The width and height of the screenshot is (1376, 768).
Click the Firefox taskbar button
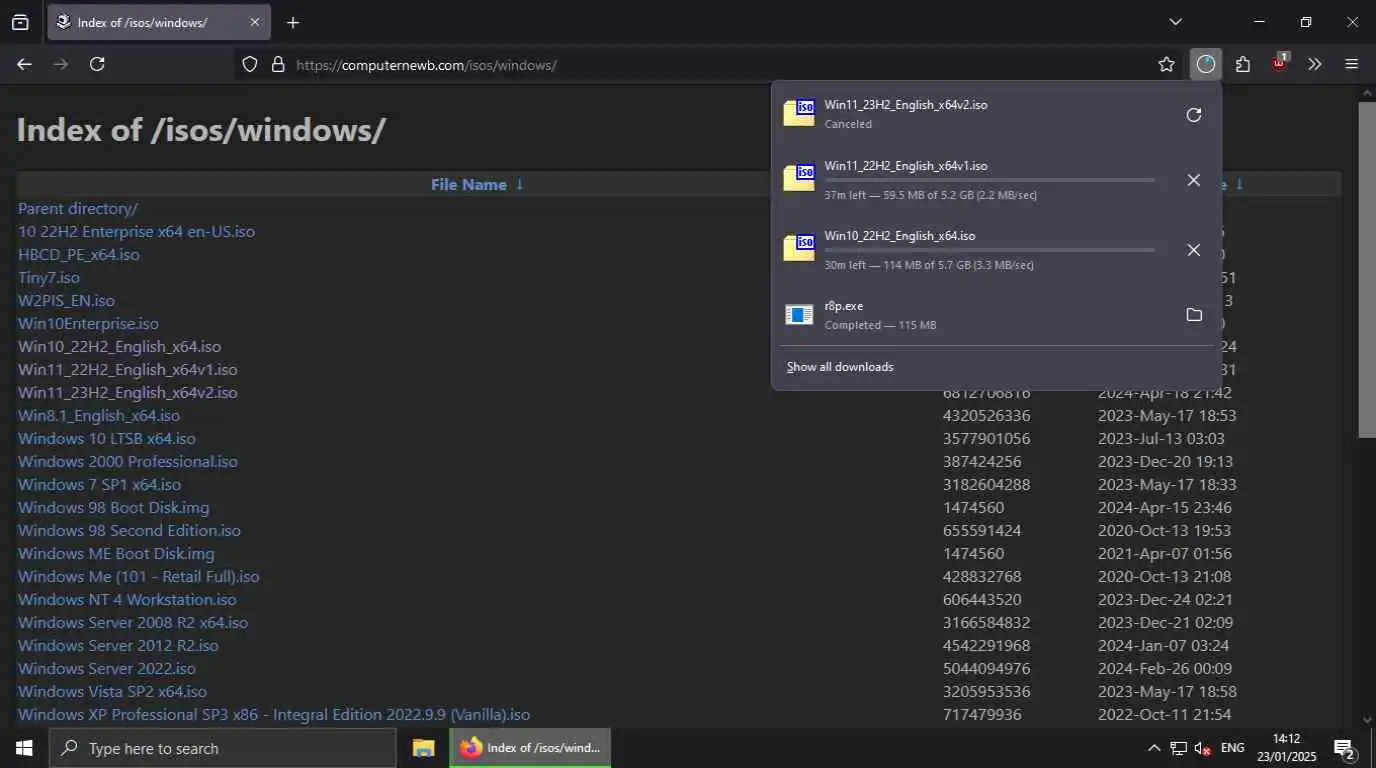[530, 748]
